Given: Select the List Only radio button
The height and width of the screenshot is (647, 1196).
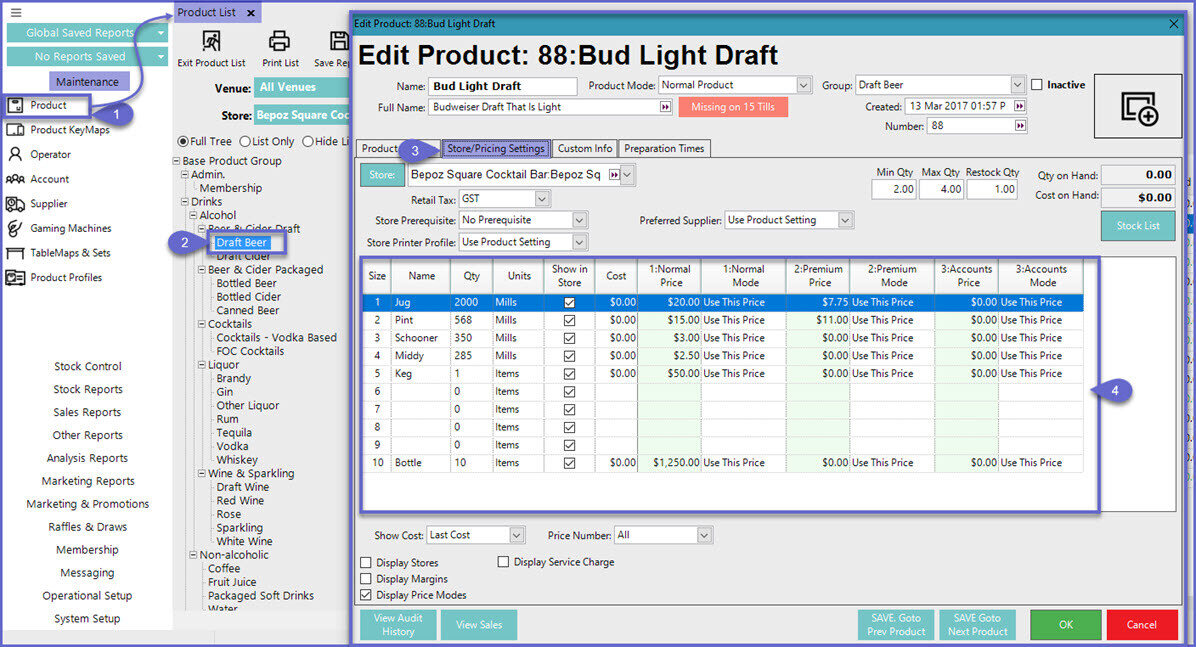Looking at the screenshot, I should click(x=245, y=142).
